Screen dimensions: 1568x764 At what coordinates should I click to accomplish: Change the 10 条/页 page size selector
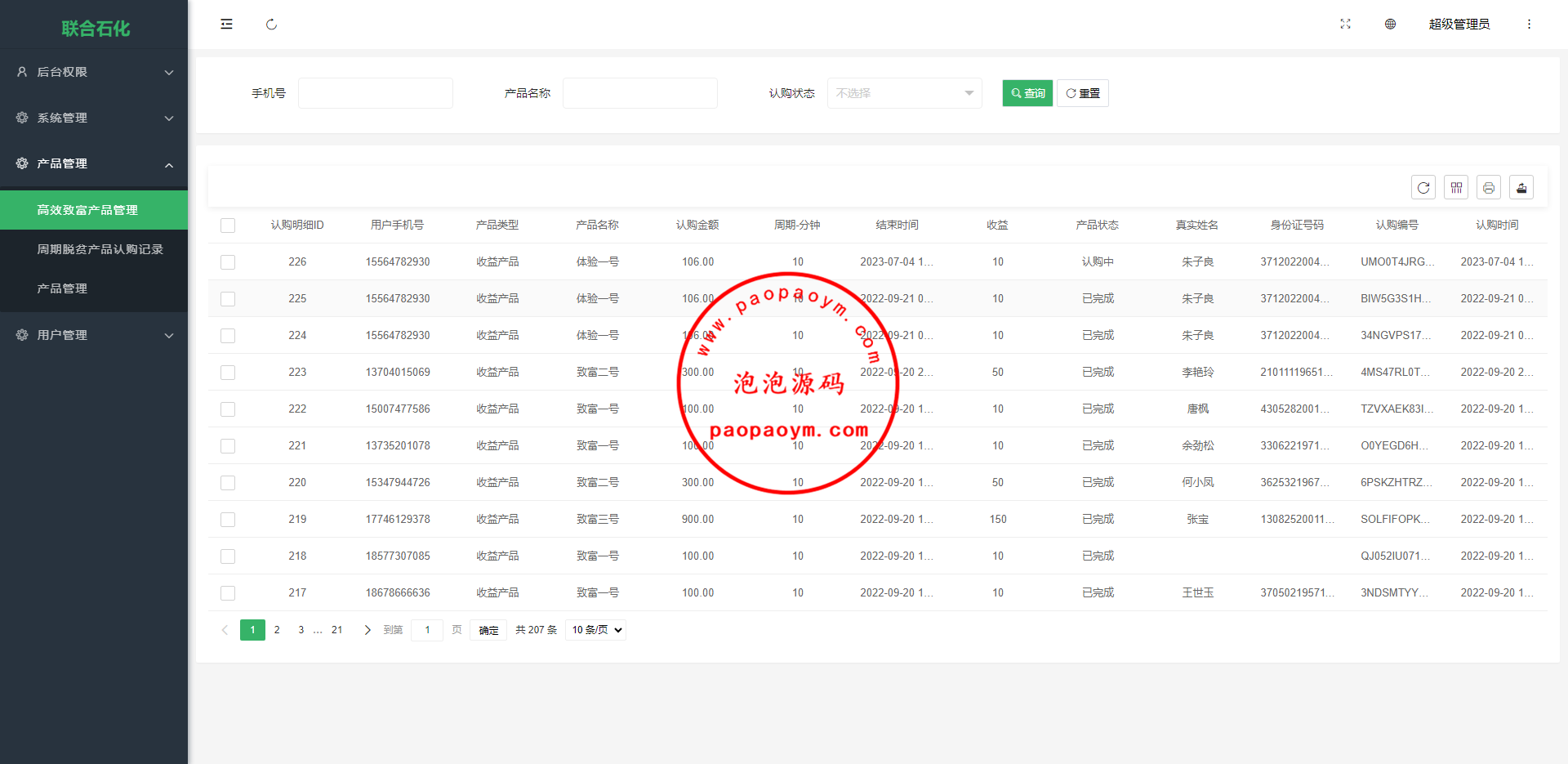(596, 630)
